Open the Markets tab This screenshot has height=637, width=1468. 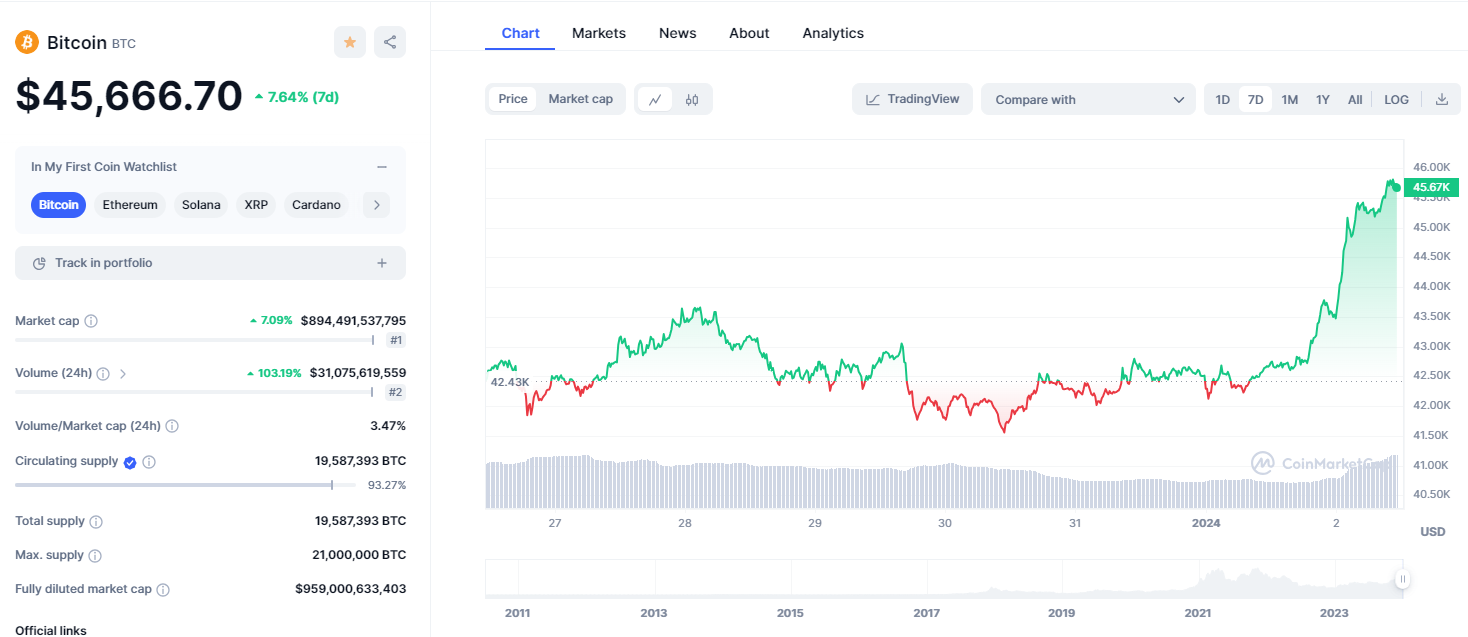[x=599, y=33]
